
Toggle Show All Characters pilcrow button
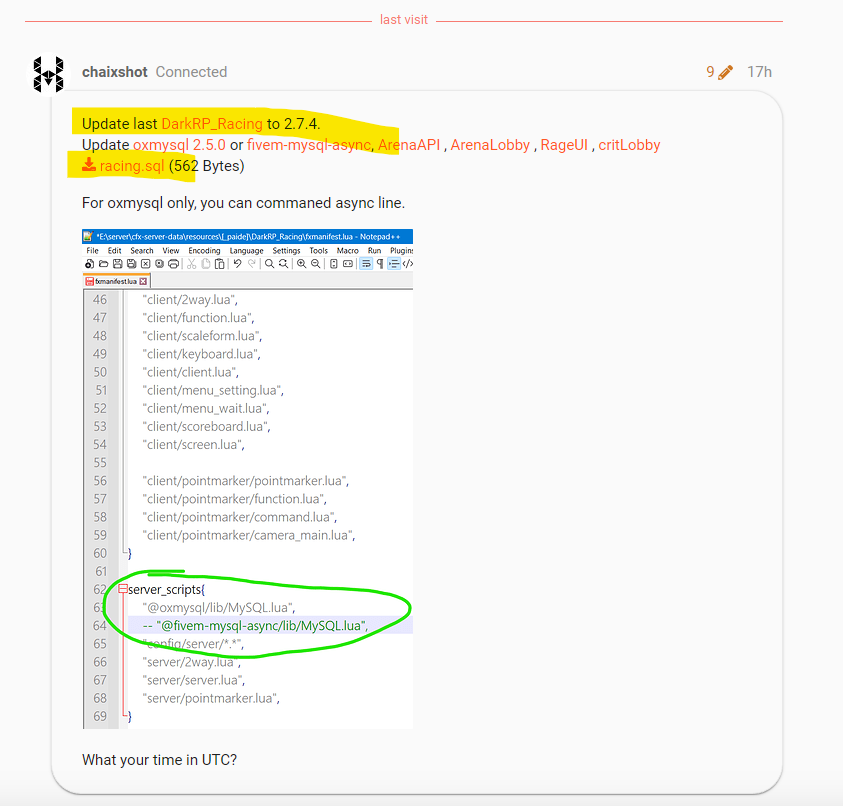click(380, 263)
